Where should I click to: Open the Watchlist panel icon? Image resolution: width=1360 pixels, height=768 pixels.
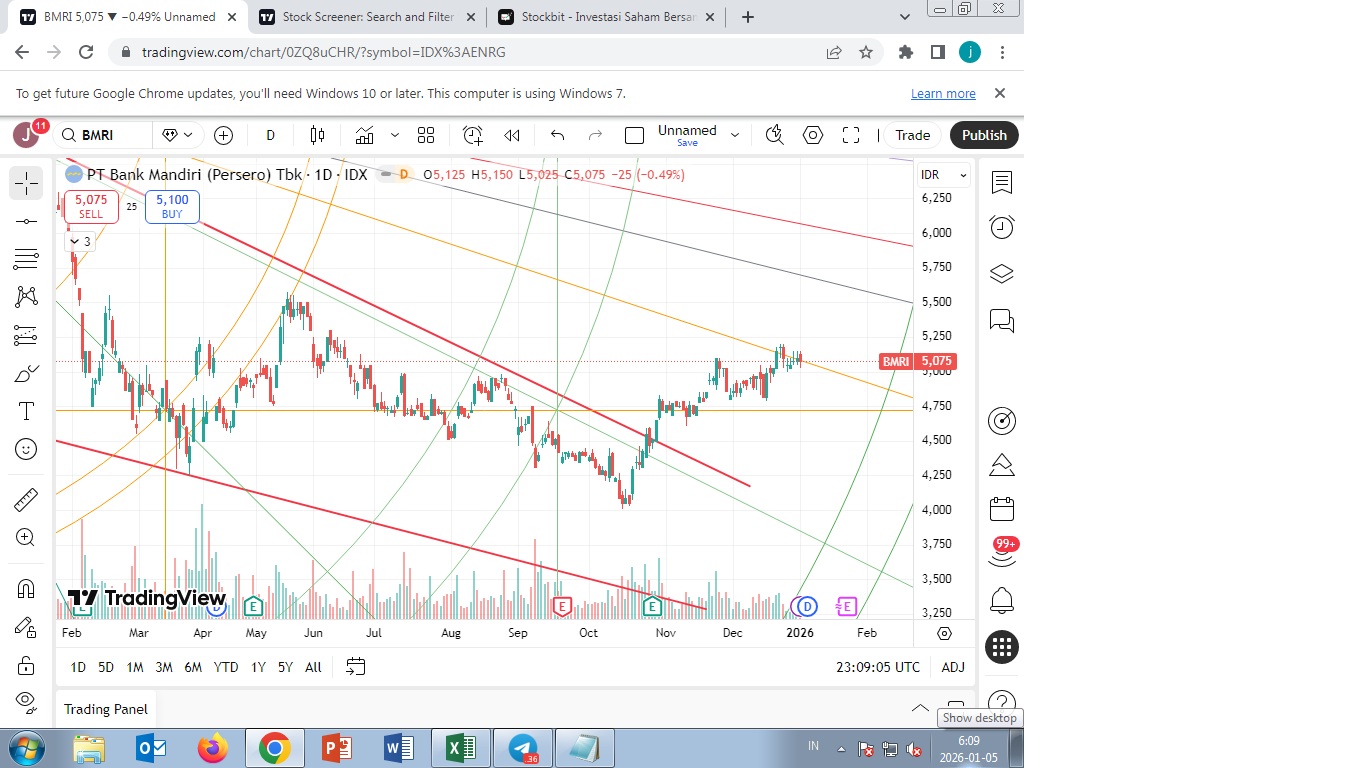tap(1001, 182)
